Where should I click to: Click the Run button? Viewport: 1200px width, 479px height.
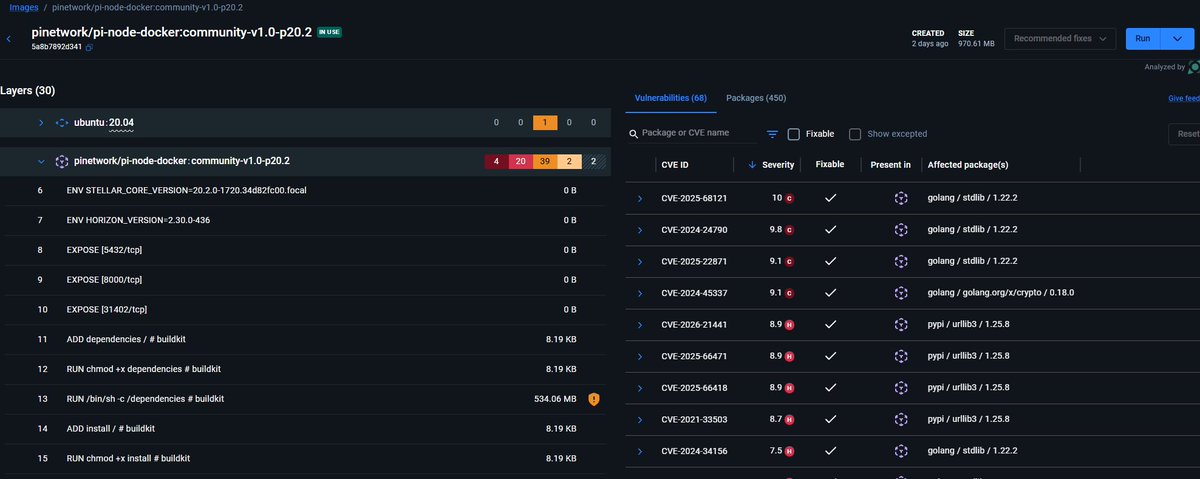[1143, 39]
